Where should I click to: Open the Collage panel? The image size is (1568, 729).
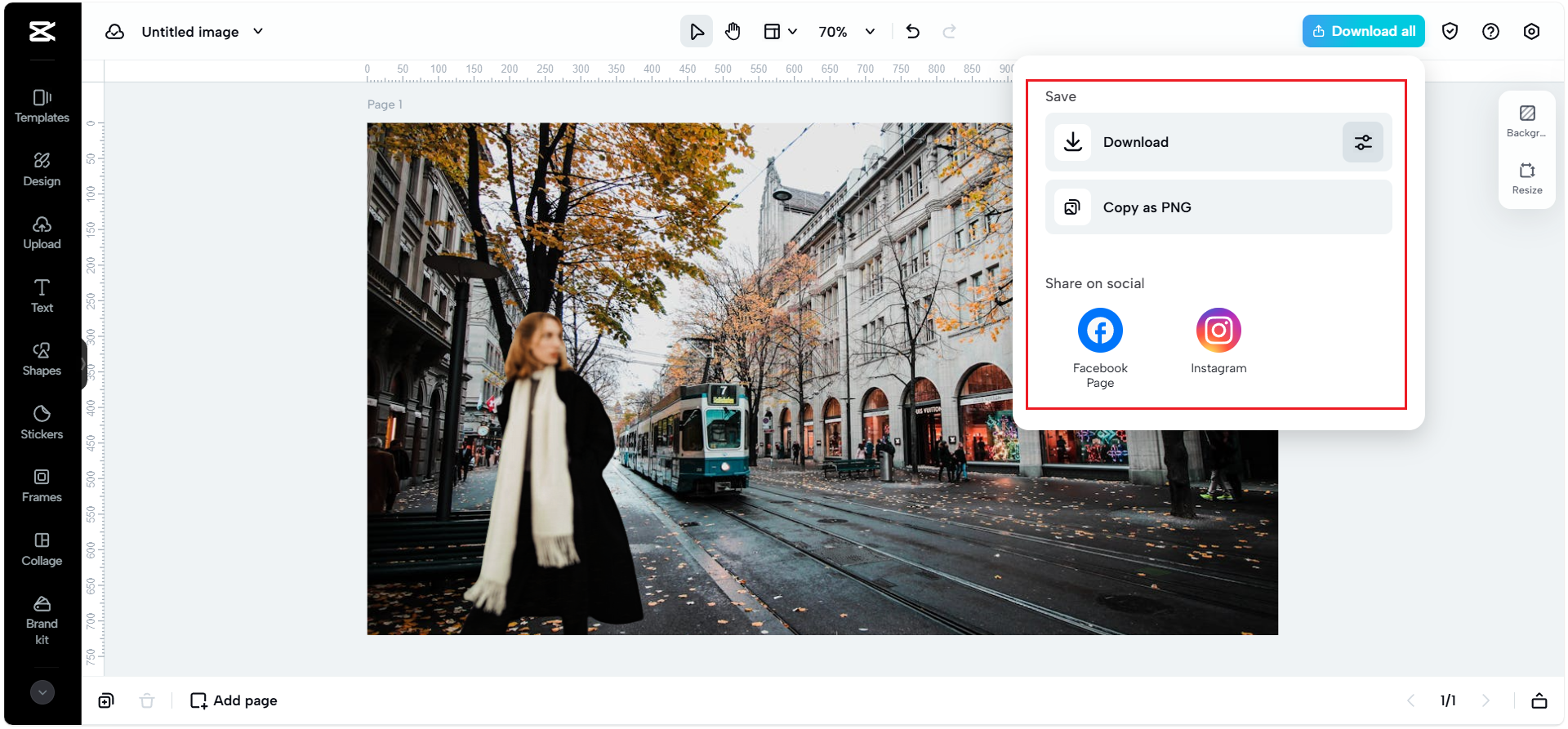click(42, 549)
